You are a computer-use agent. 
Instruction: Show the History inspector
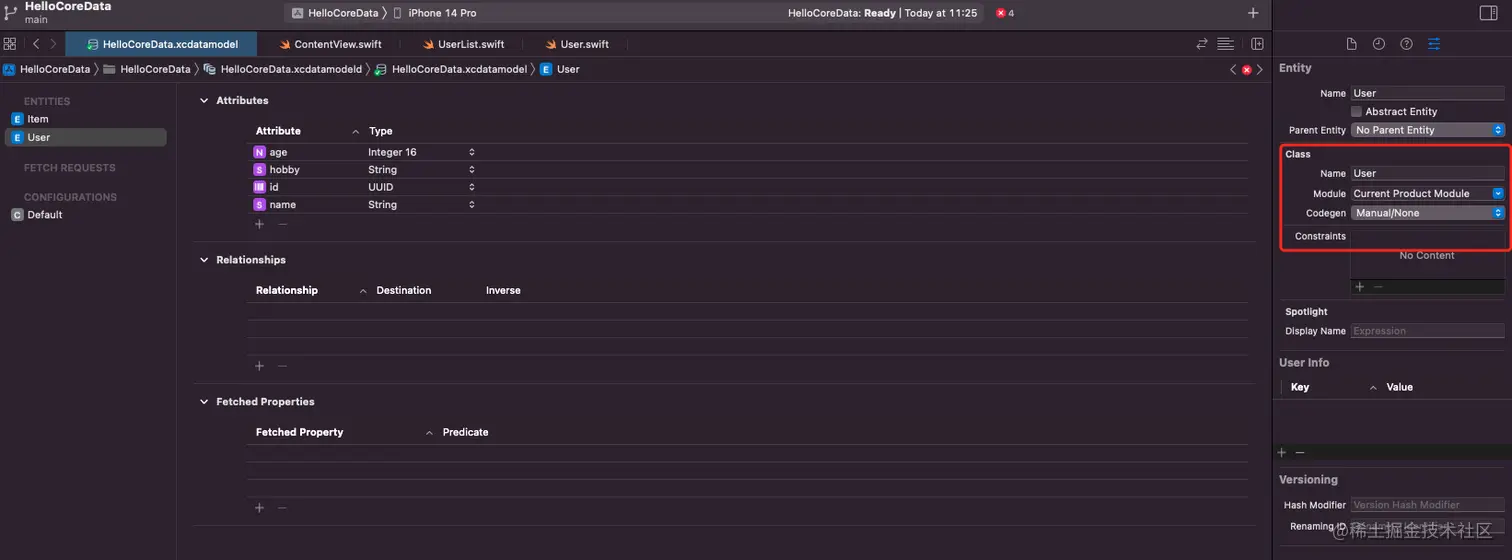point(1379,44)
